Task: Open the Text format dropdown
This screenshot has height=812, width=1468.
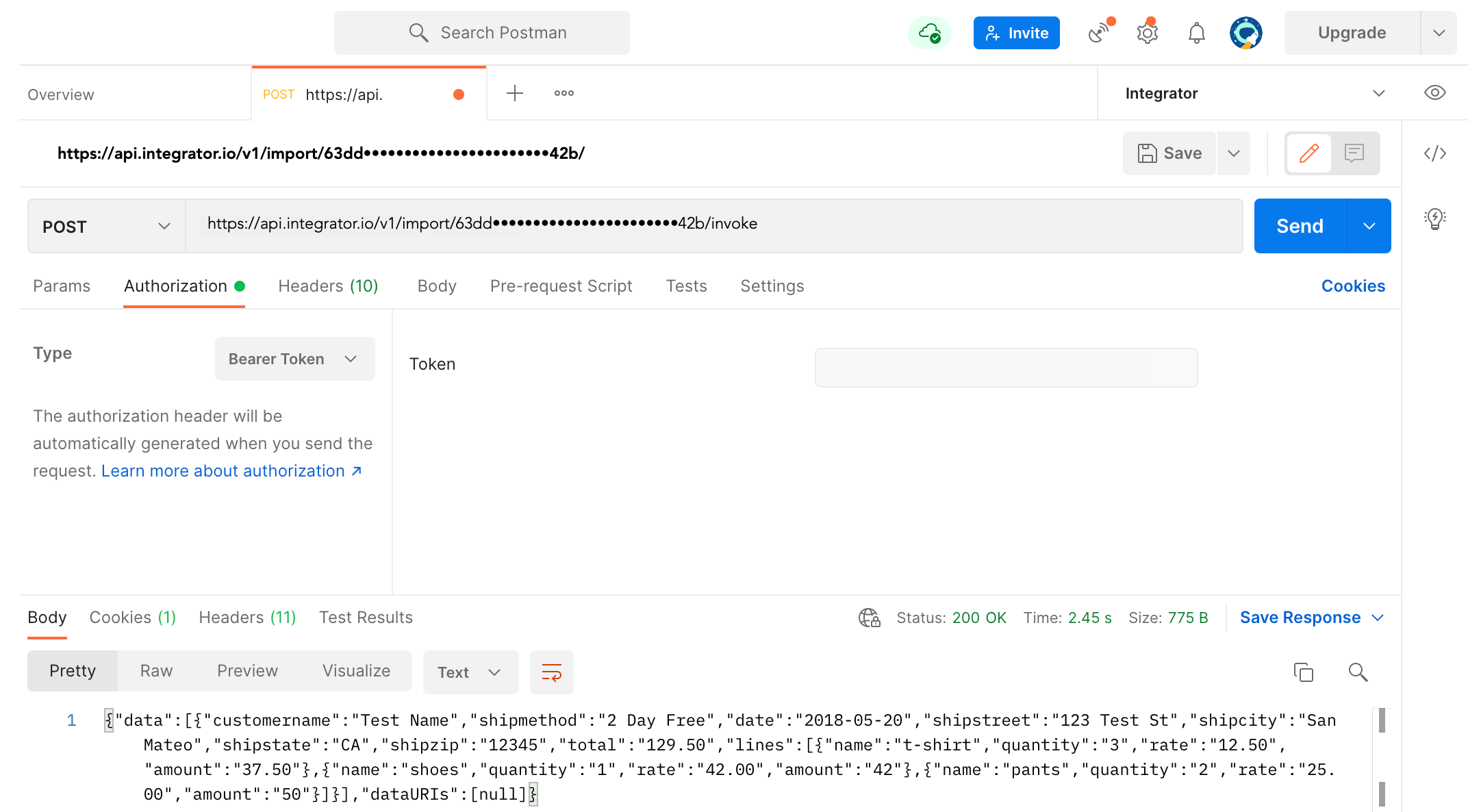Action: point(470,672)
